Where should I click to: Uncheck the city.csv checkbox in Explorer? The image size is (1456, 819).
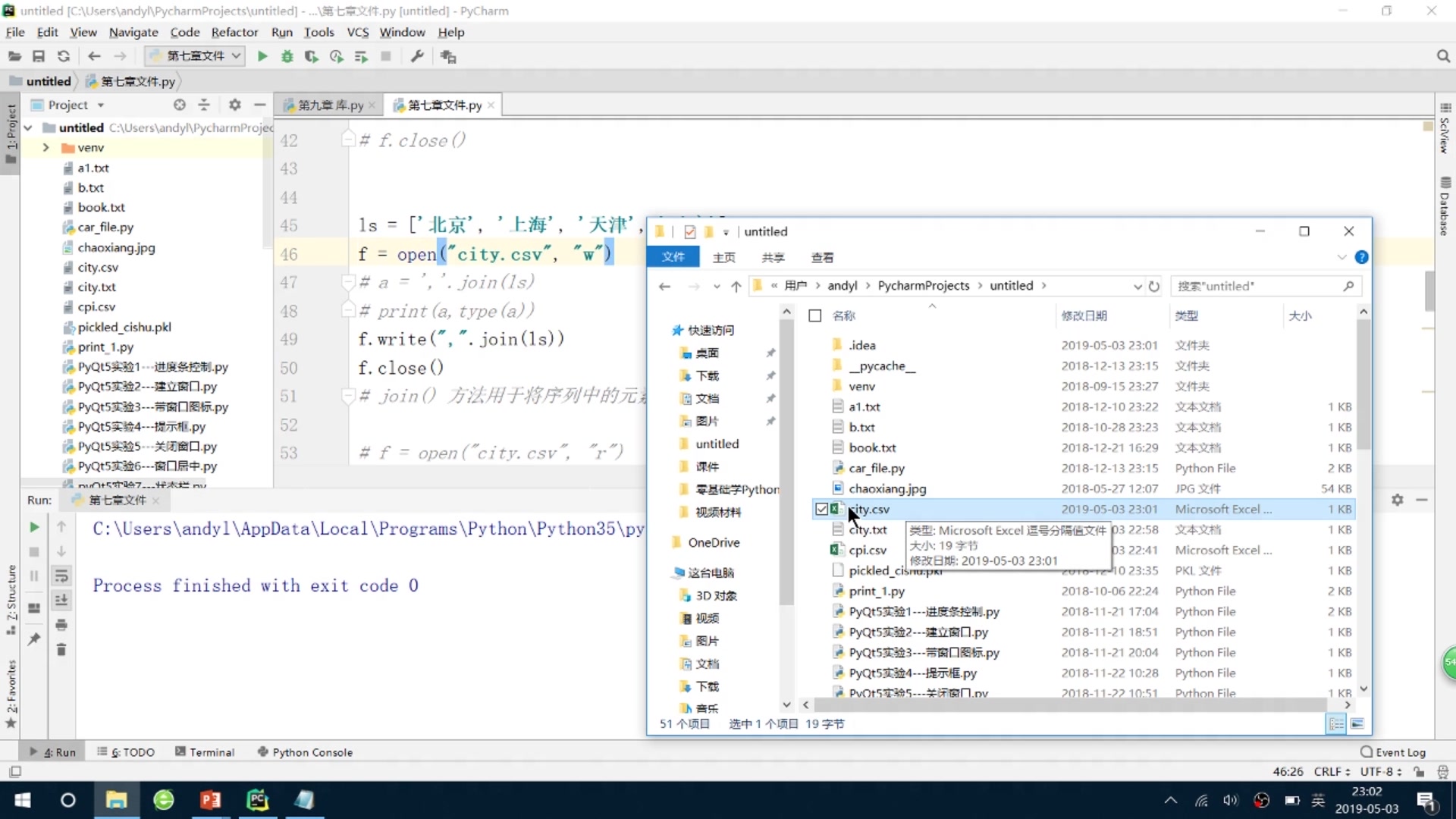(821, 509)
